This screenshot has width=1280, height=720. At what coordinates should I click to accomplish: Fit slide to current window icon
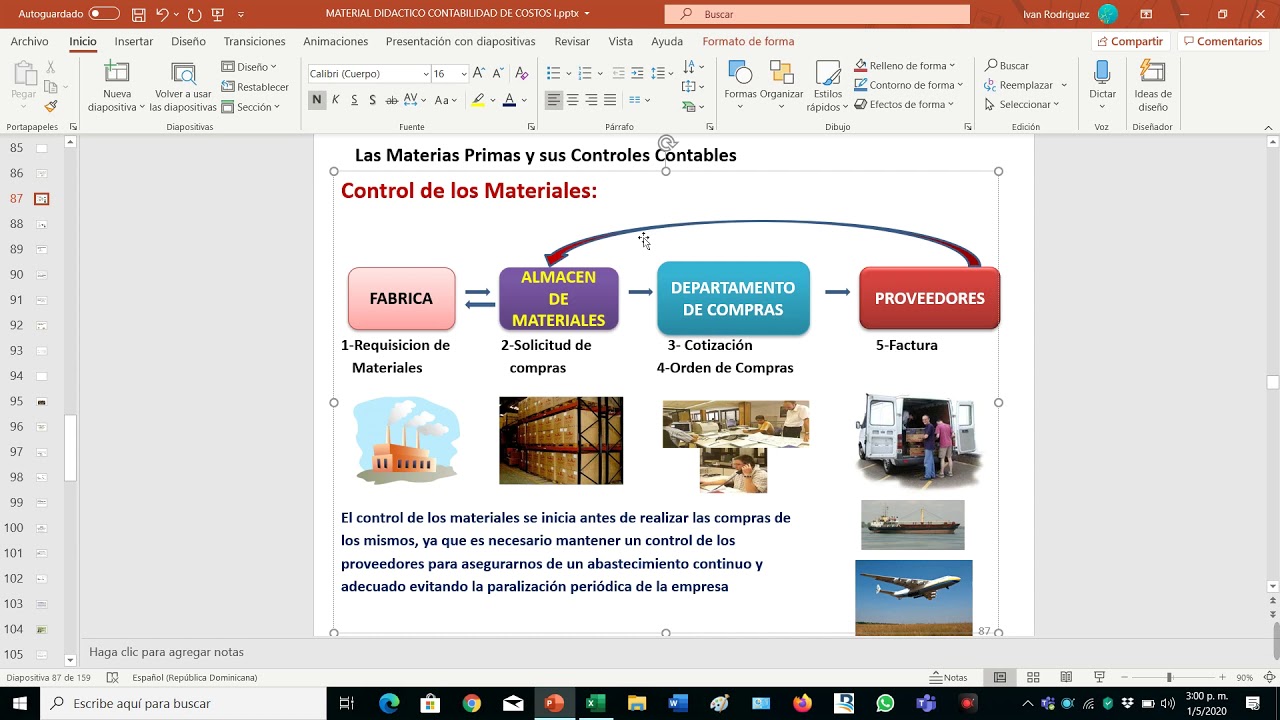click(1270, 677)
